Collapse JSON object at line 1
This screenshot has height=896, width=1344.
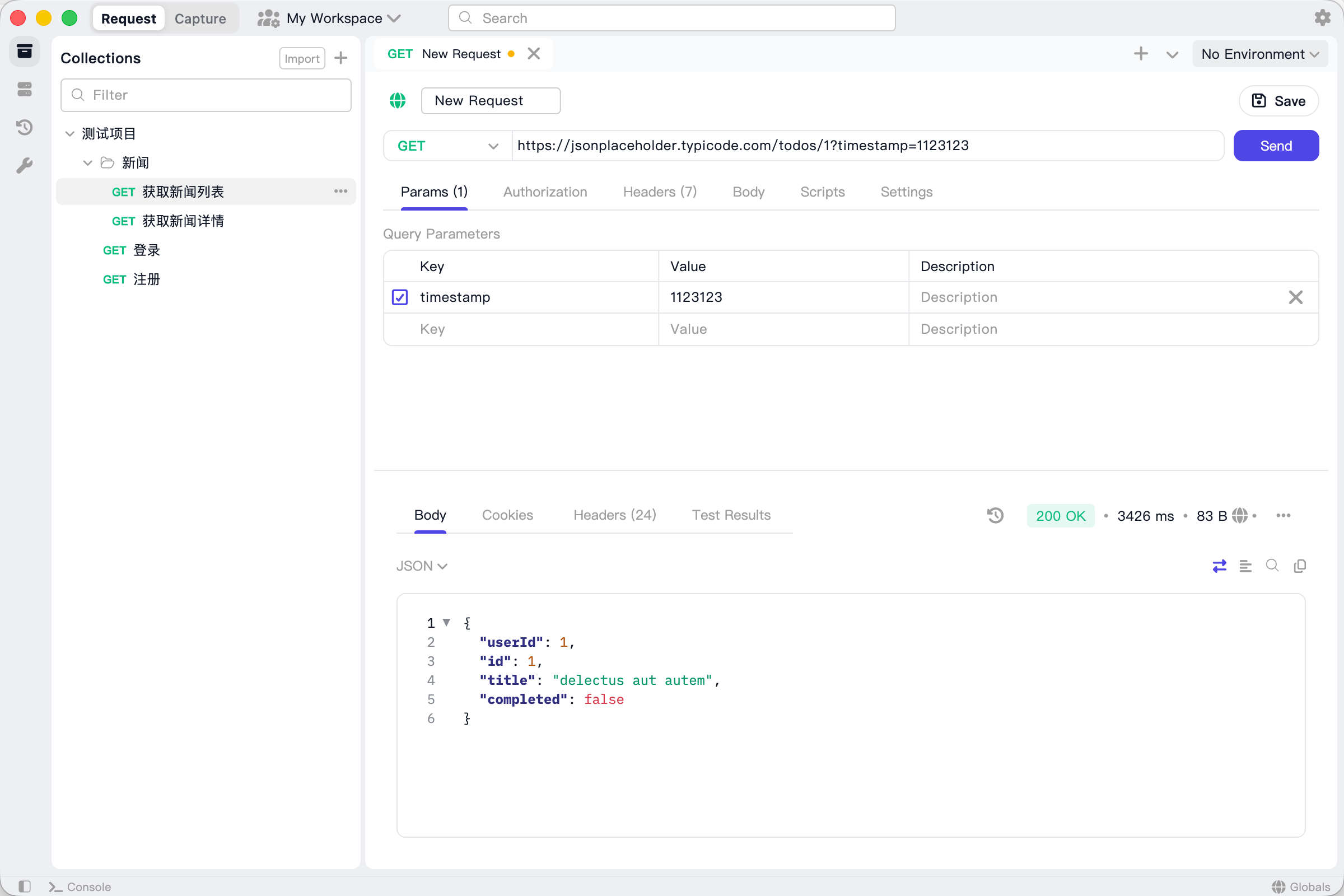(447, 622)
